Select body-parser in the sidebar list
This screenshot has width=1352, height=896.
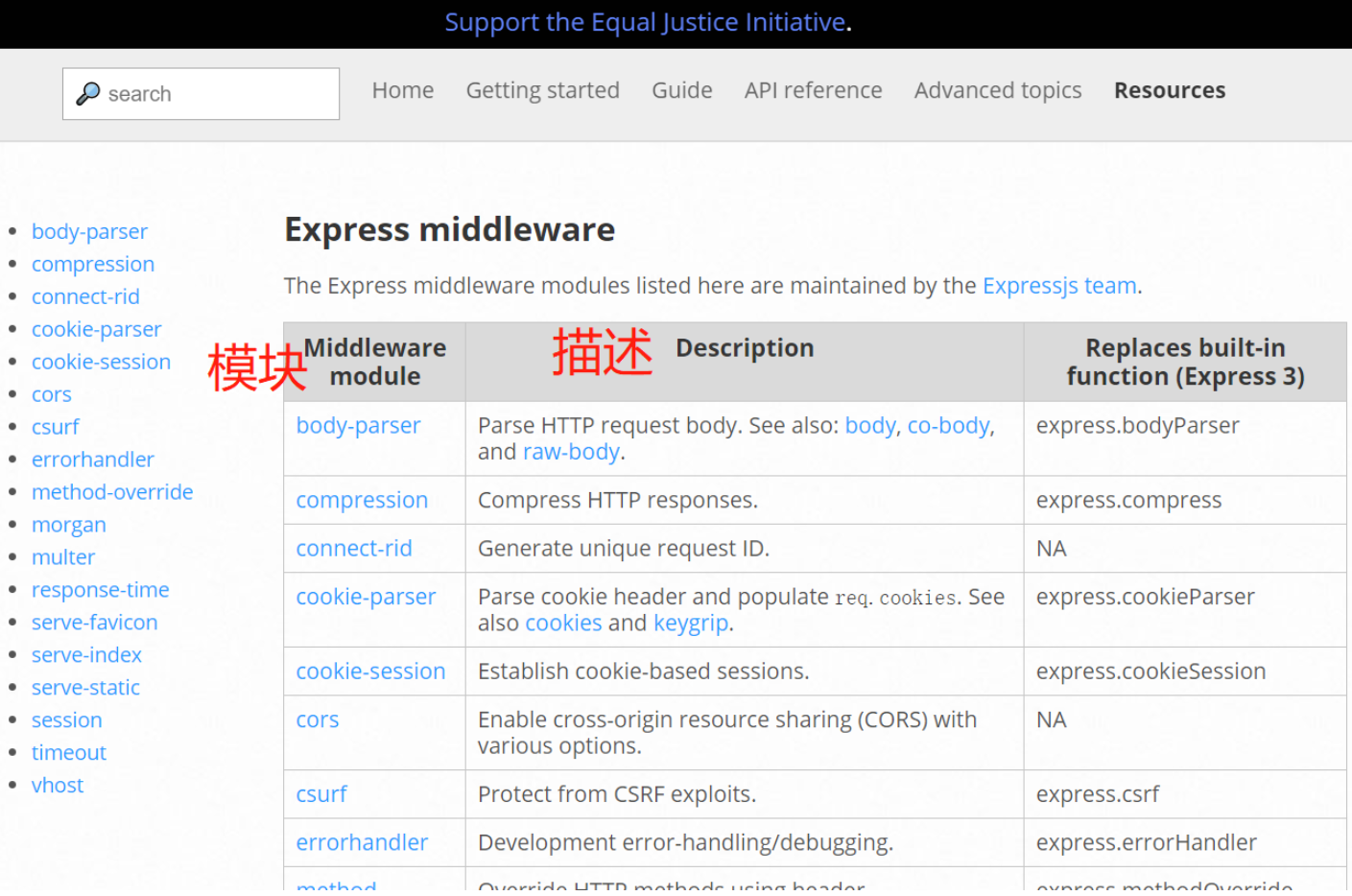[89, 231]
